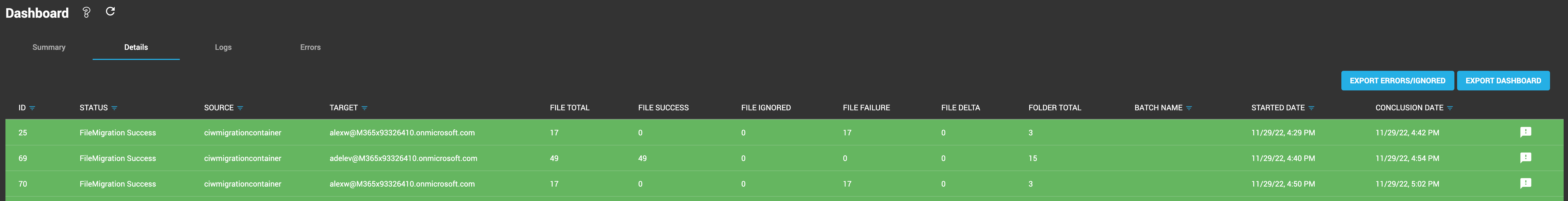Screen dimensions: 1568x201
Task: Open the Dashboard help question mark
Action: point(86,11)
